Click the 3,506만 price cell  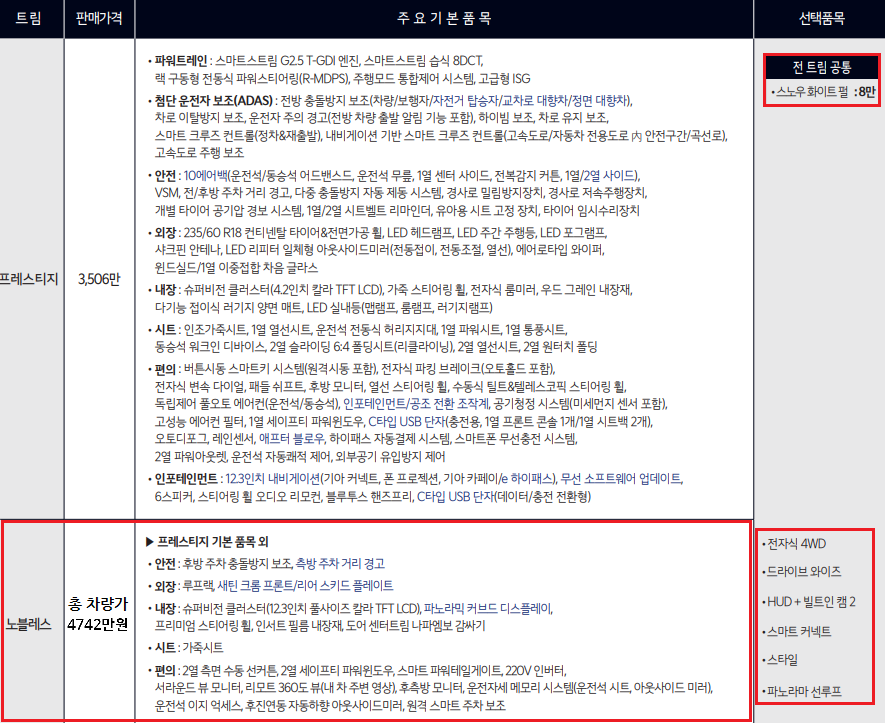pyautogui.click(x=98, y=279)
